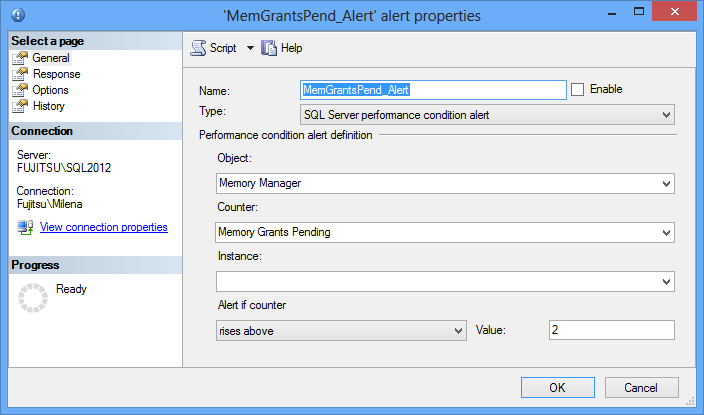Click into the Value field
Screen dimensions: 704x415
click(611, 330)
